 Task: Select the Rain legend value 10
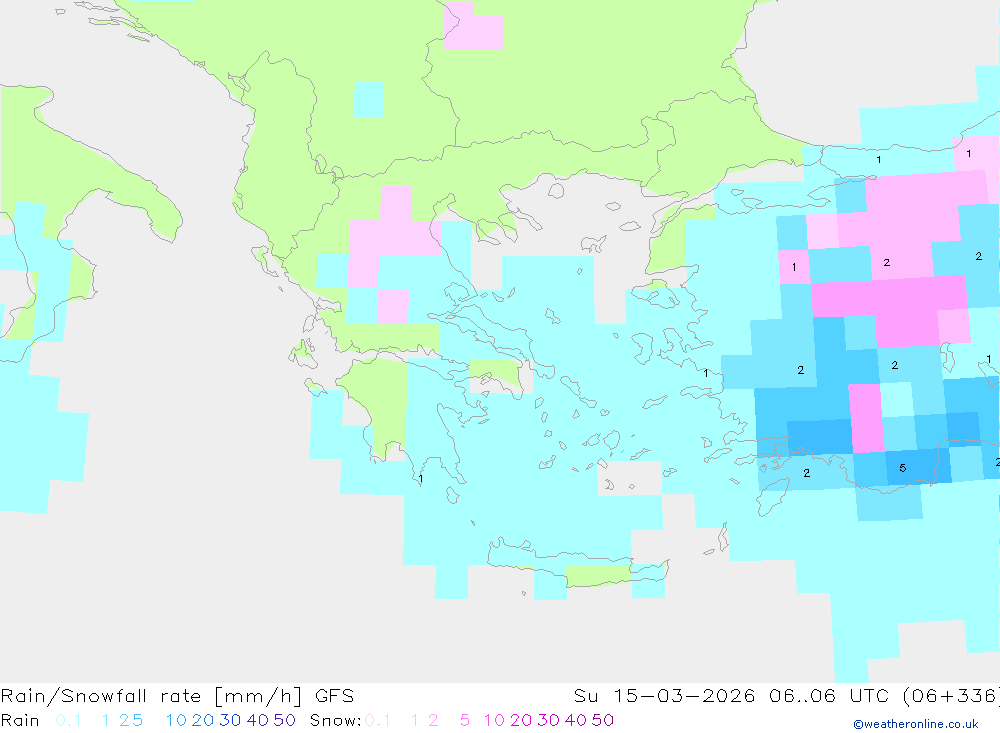[176, 720]
